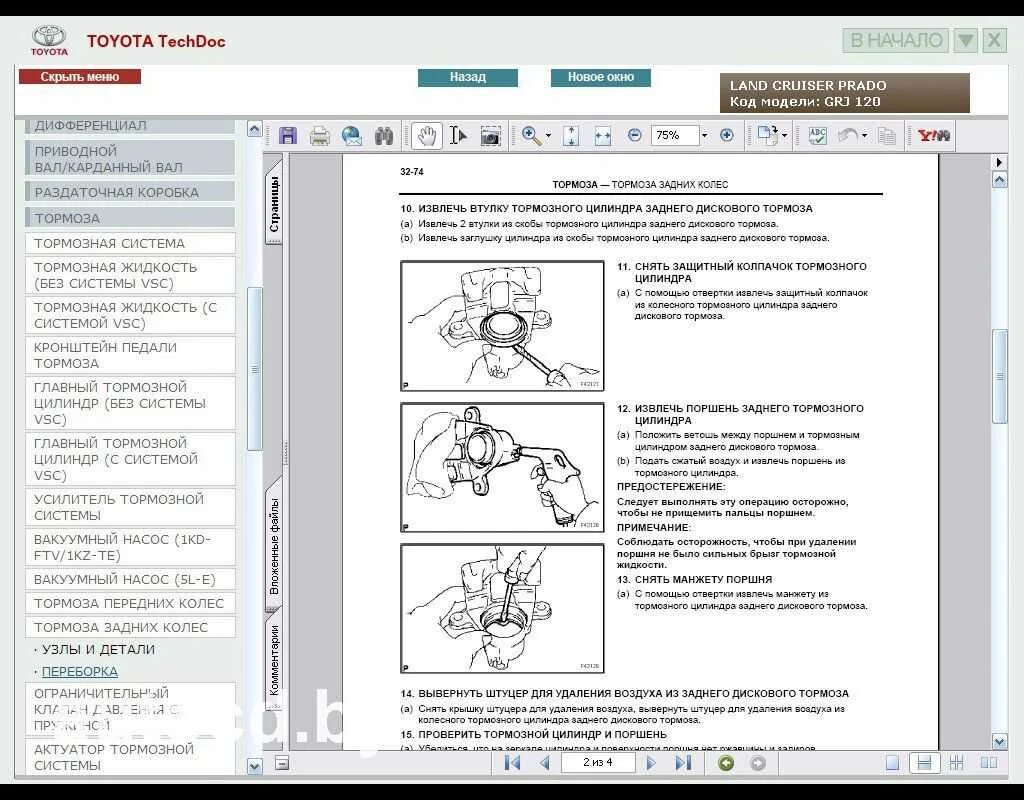This screenshot has width=1024, height=800.
Task: Switch to single page layout
Action: pyautogui.click(x=892, y=763)
